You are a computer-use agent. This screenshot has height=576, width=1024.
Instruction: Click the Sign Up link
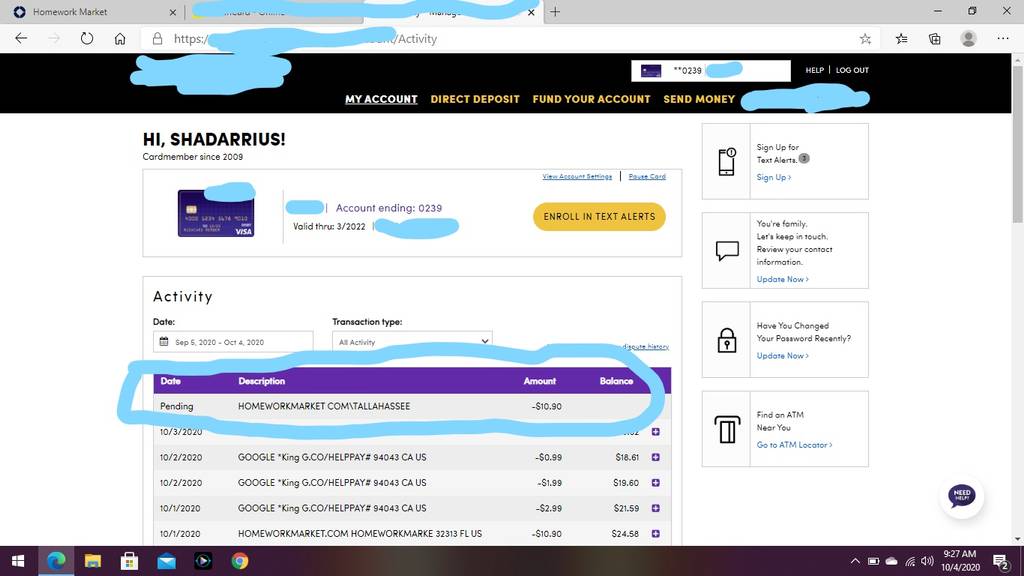click(773, 177)
